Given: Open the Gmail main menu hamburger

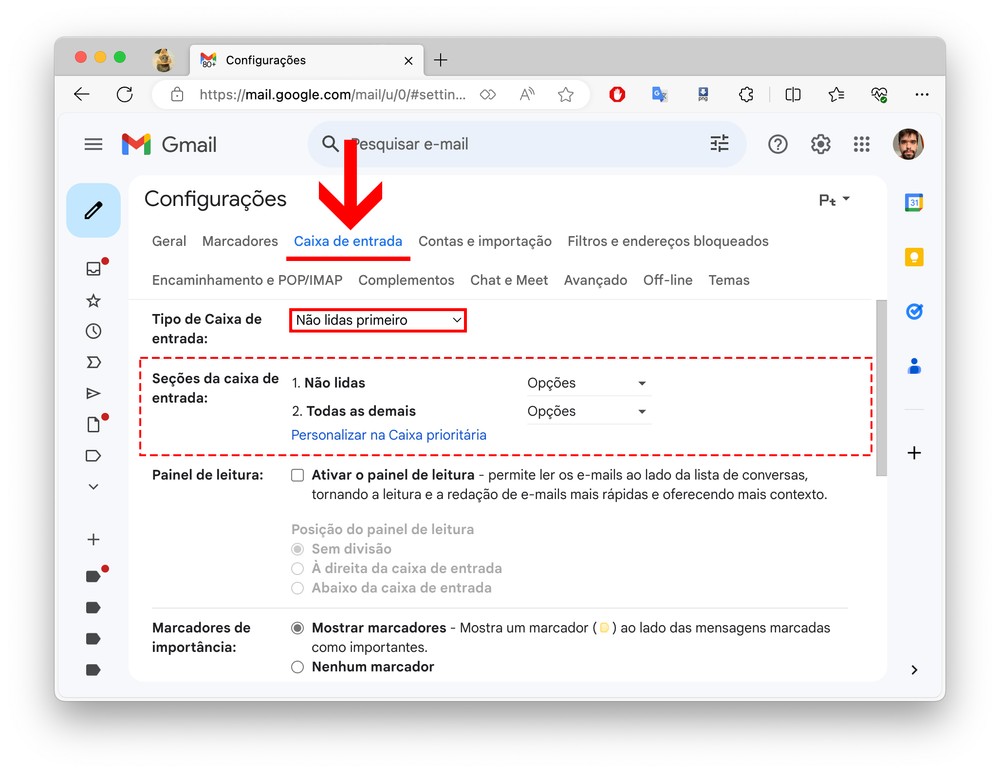Looking at the screenshot, I should pyautogui.click(x=93, y=144).
